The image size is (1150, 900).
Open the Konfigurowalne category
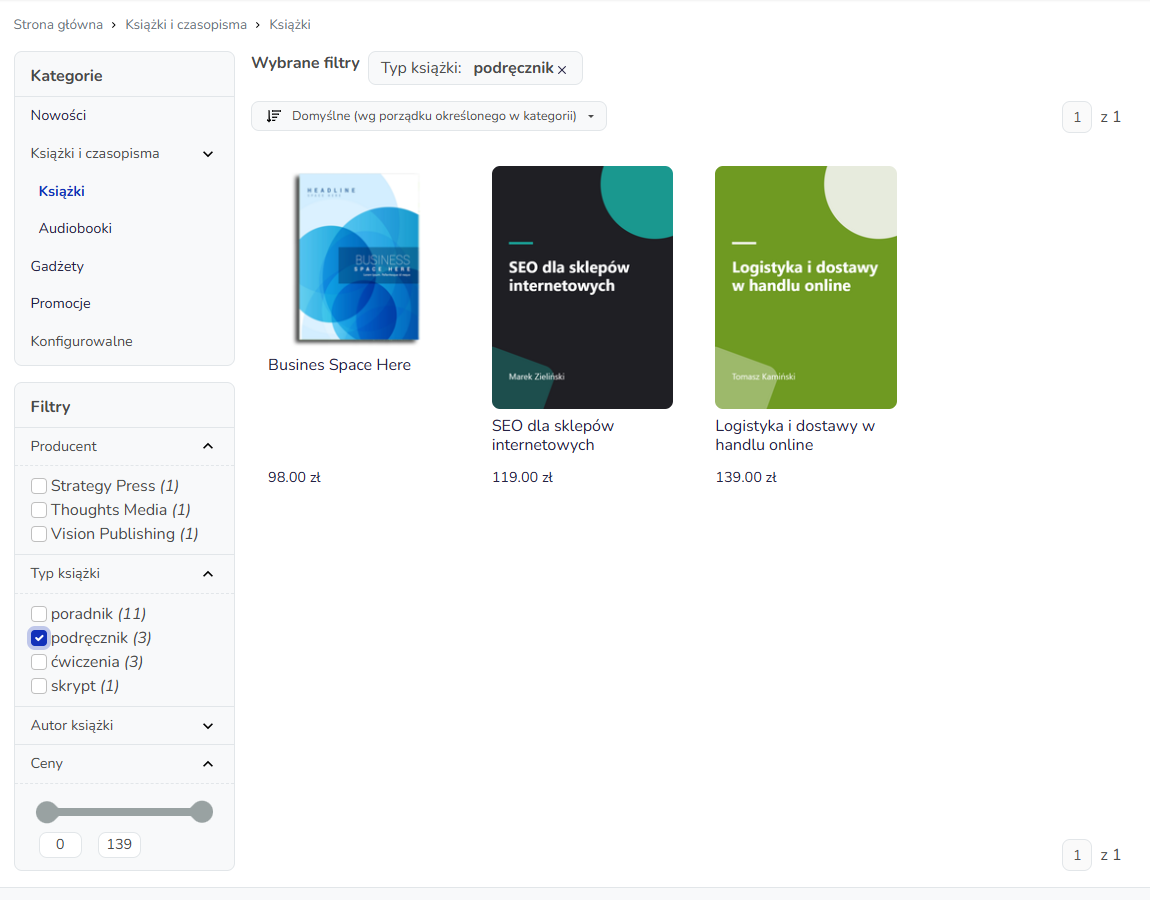coord(81,341)
